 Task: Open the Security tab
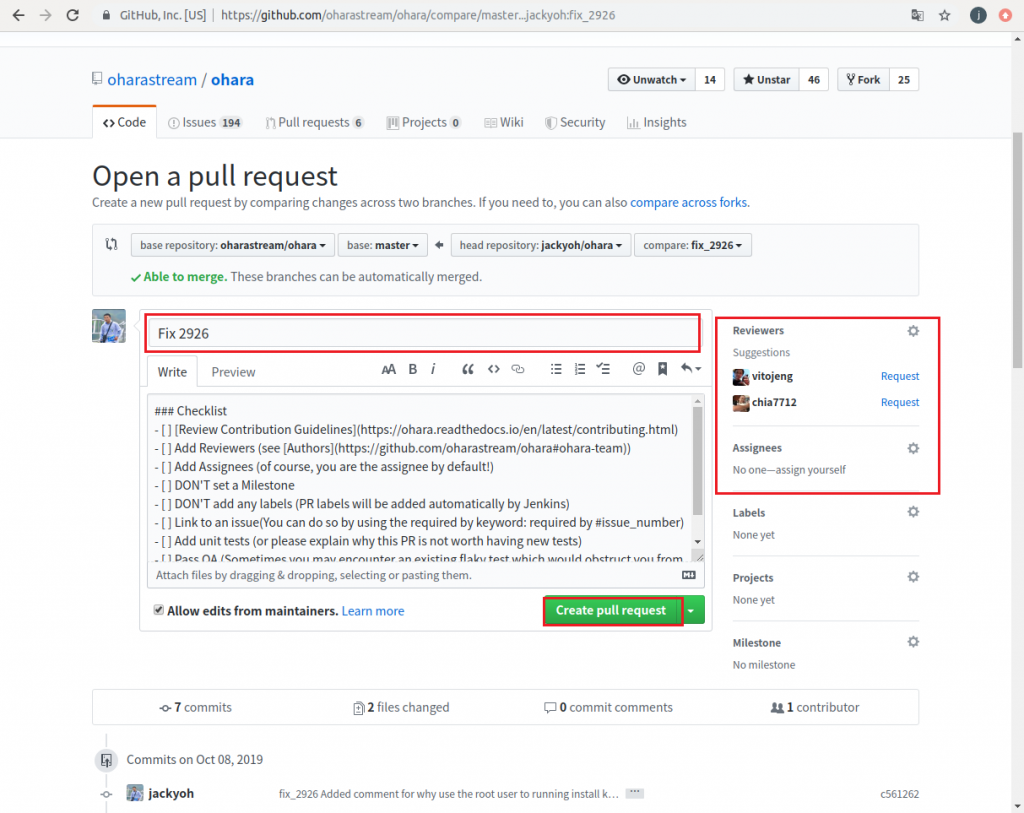(575, 122)
